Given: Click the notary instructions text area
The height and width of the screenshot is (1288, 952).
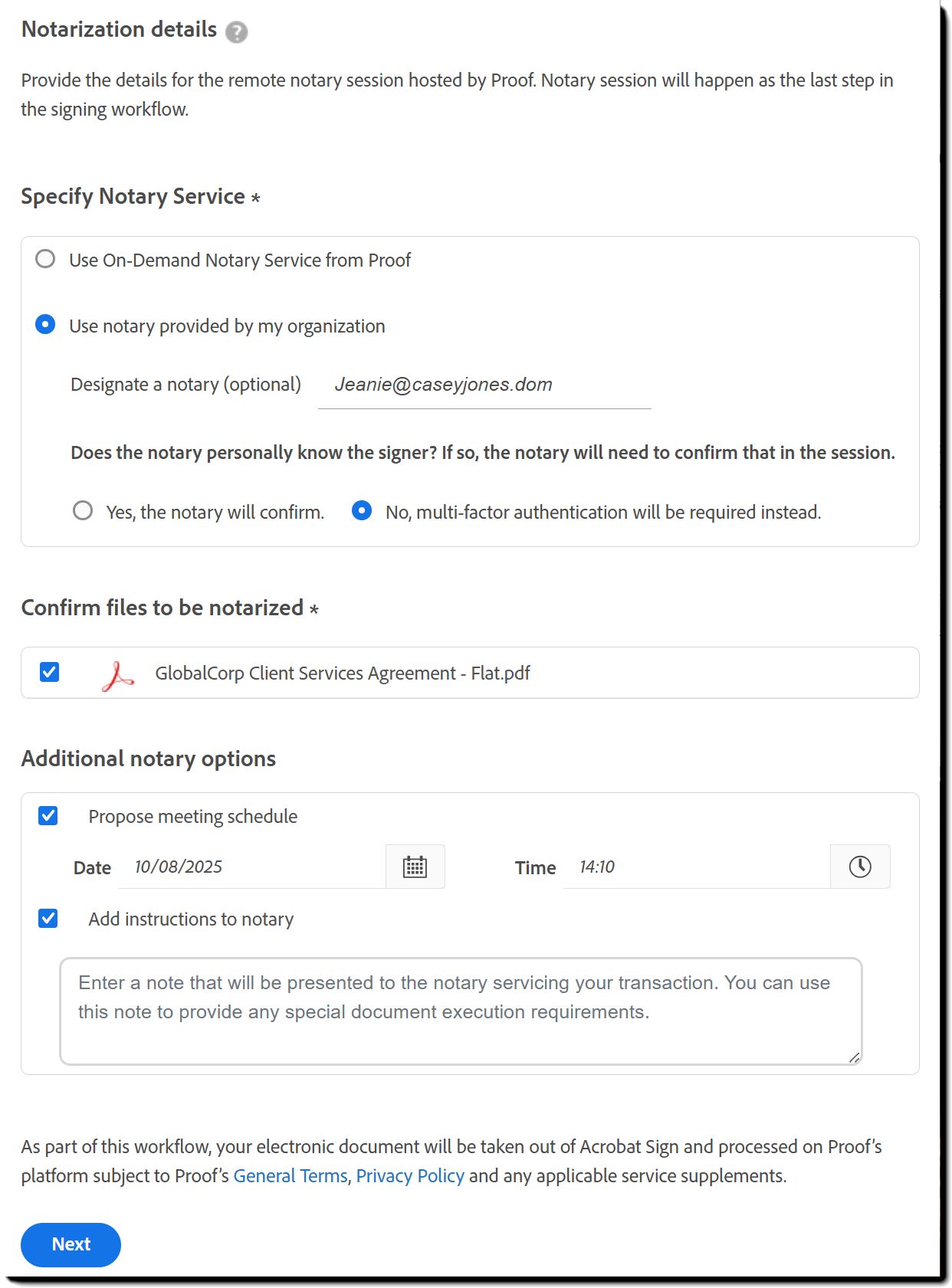Looking at the screenshot, I should coord(460,1011).
